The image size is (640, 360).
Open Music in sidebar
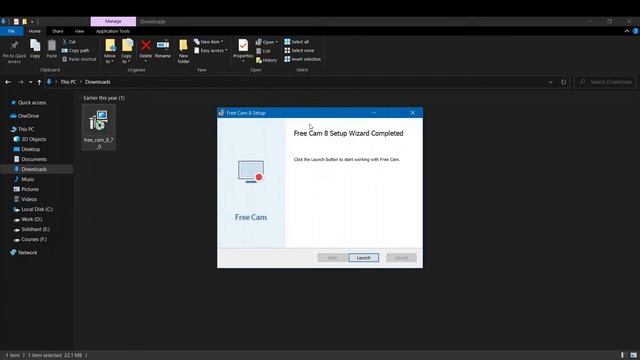24,179
